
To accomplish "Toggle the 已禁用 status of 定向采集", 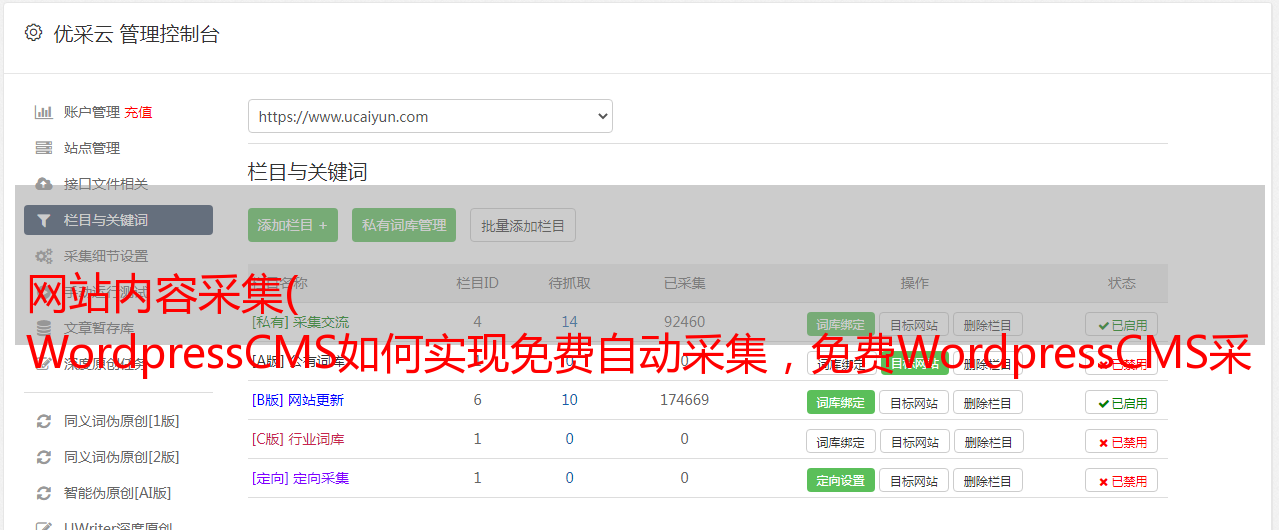I will [x=1122, y=480].
